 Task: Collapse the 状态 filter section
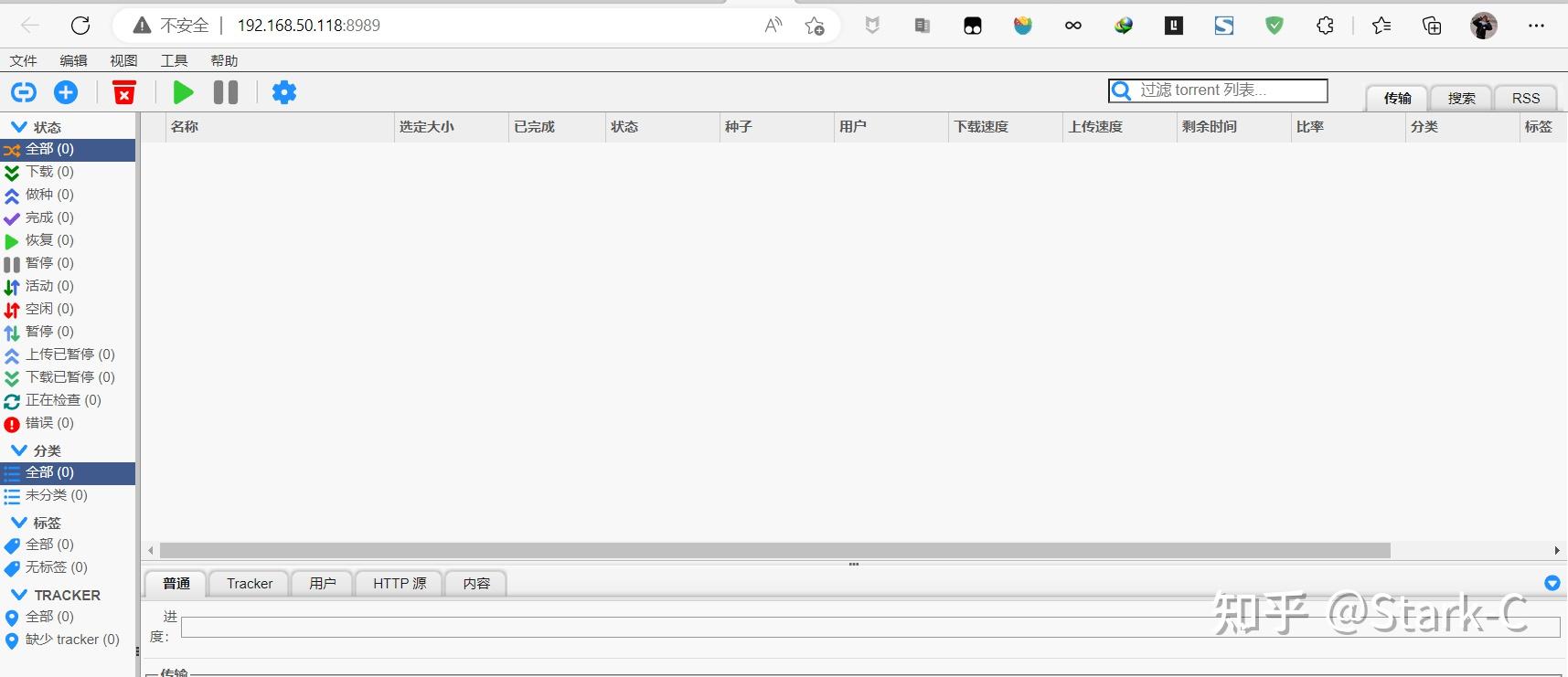[x=18, y=127]
